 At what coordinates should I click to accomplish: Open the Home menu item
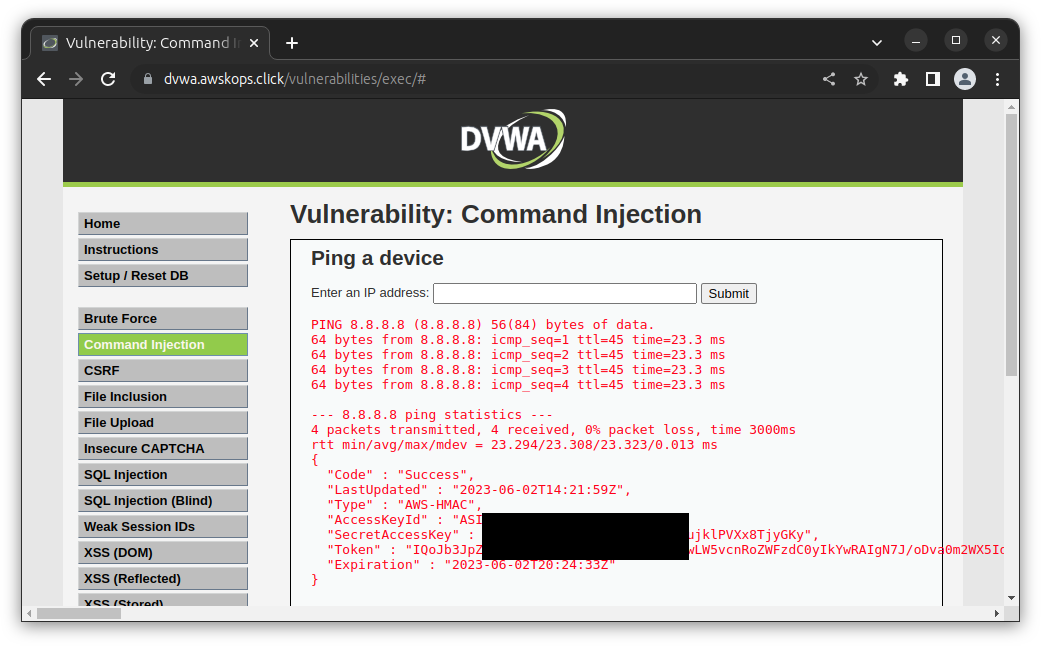pyautogui.click(x=163, y=224)
